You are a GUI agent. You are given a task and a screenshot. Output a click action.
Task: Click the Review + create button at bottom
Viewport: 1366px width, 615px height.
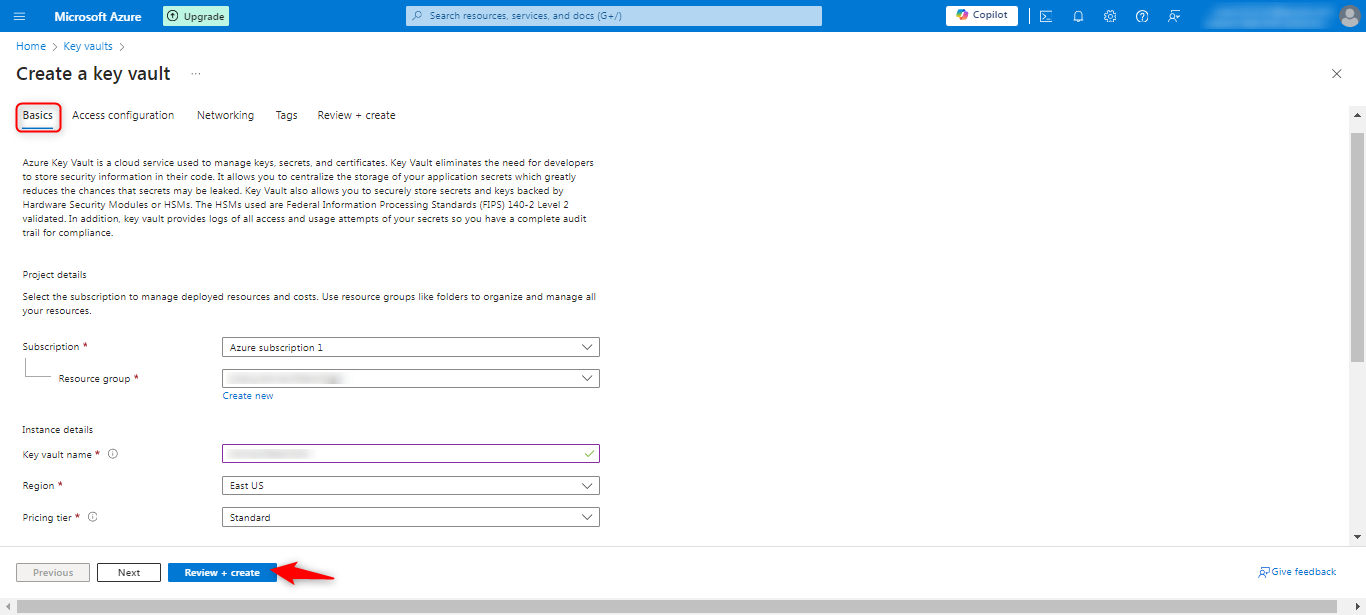coord(222,573)
